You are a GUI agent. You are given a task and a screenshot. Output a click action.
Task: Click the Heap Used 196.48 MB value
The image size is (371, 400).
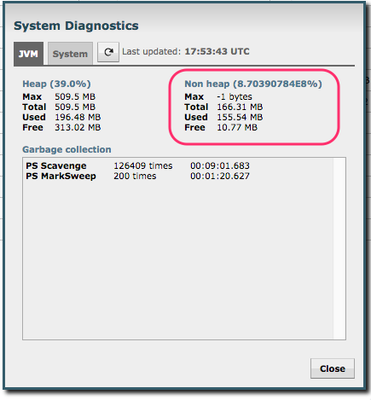click(x=78, y=117)
